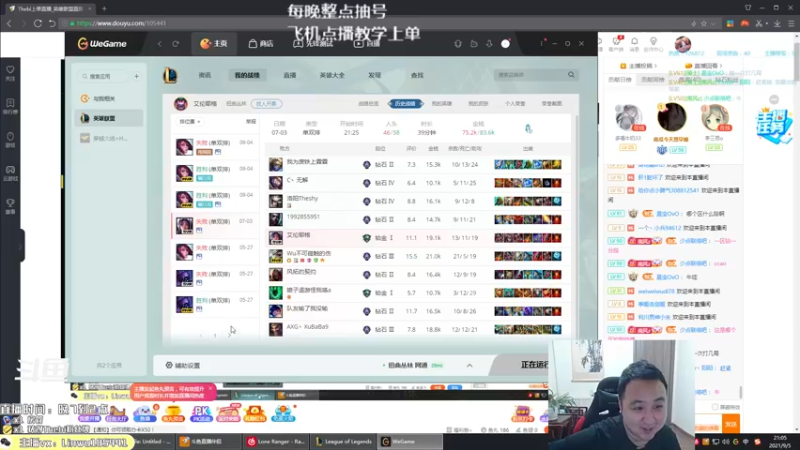Switch to the 资讯 news tab
This screenshot has height=450, width=800.
pos(205,75)
